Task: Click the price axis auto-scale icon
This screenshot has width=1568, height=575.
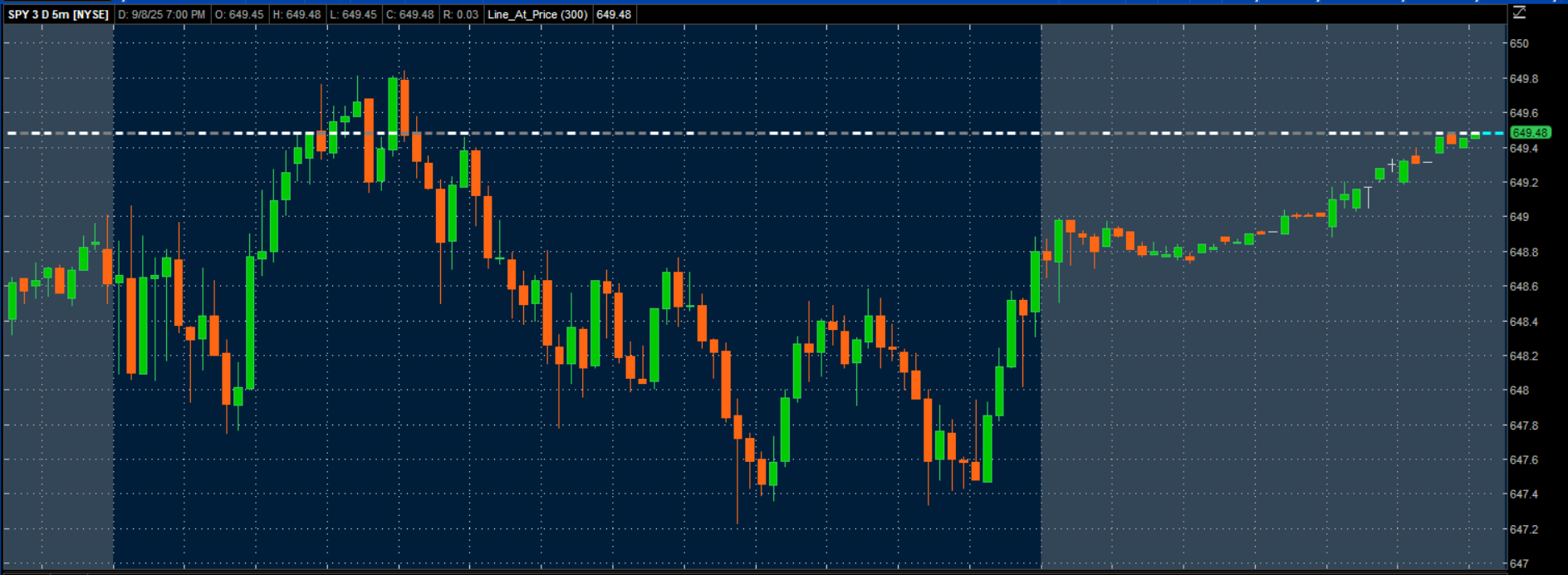Action: pyautogui.click(x=1519, y=12)
